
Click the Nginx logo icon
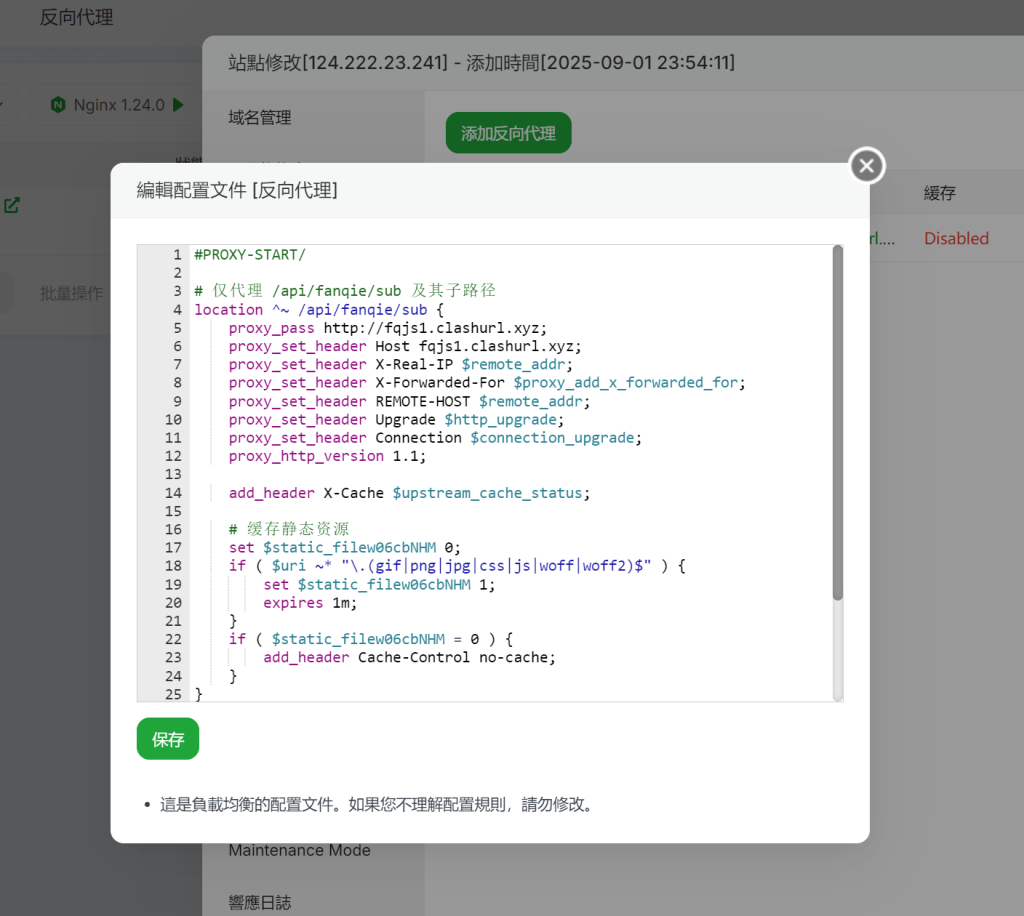click(x=58, y=104)
